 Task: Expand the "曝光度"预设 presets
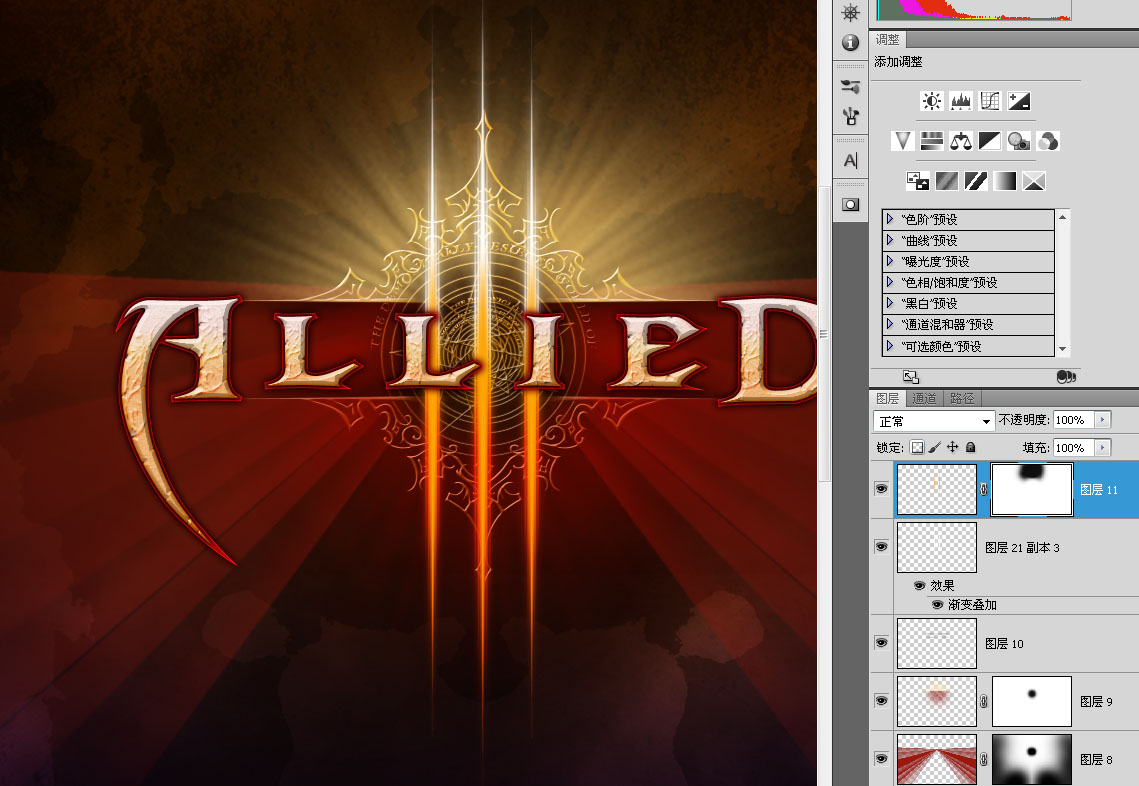tap(890, 261)
